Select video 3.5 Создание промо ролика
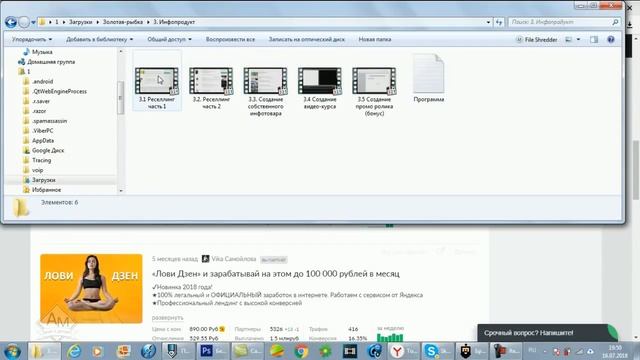Screen dimensions: 640x360 (374, 91)
